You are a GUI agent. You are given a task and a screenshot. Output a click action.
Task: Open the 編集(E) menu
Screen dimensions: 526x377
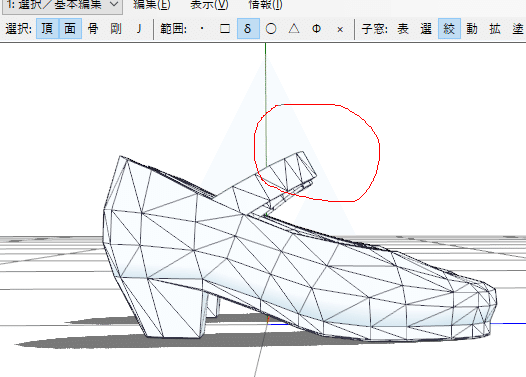click(152, 5)
